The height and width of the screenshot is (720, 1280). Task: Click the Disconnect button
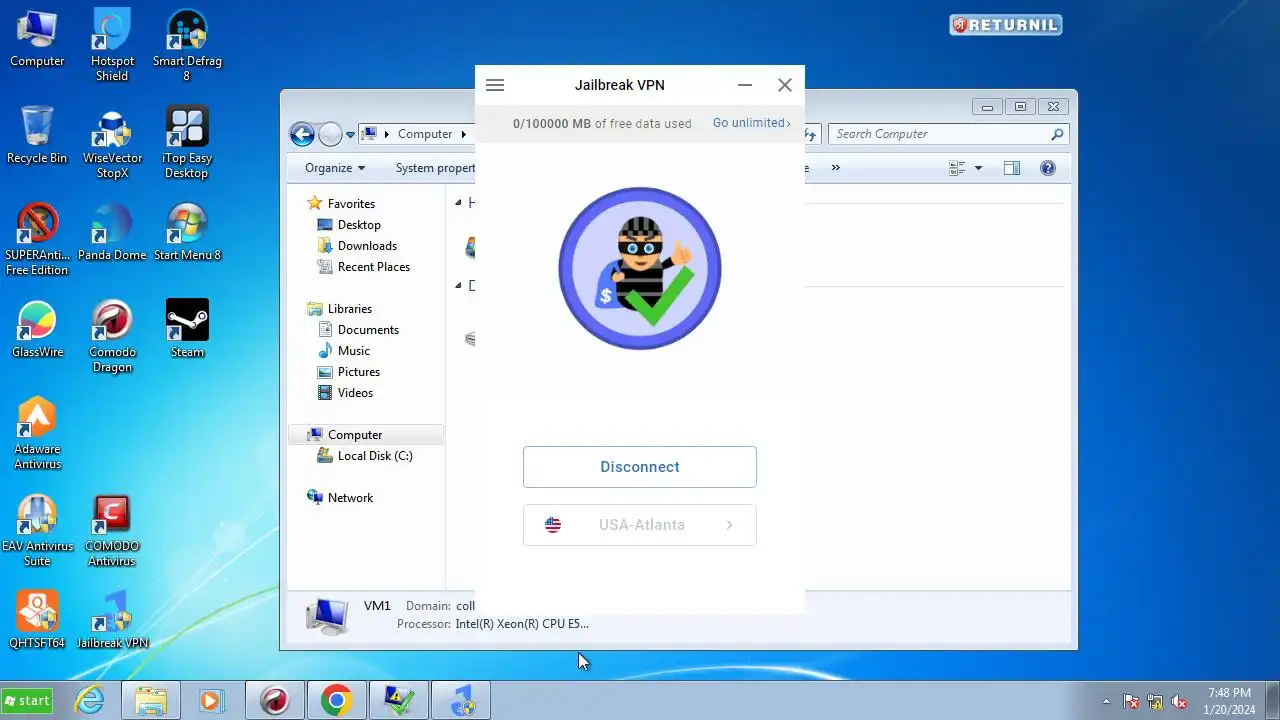pos(640,467)
